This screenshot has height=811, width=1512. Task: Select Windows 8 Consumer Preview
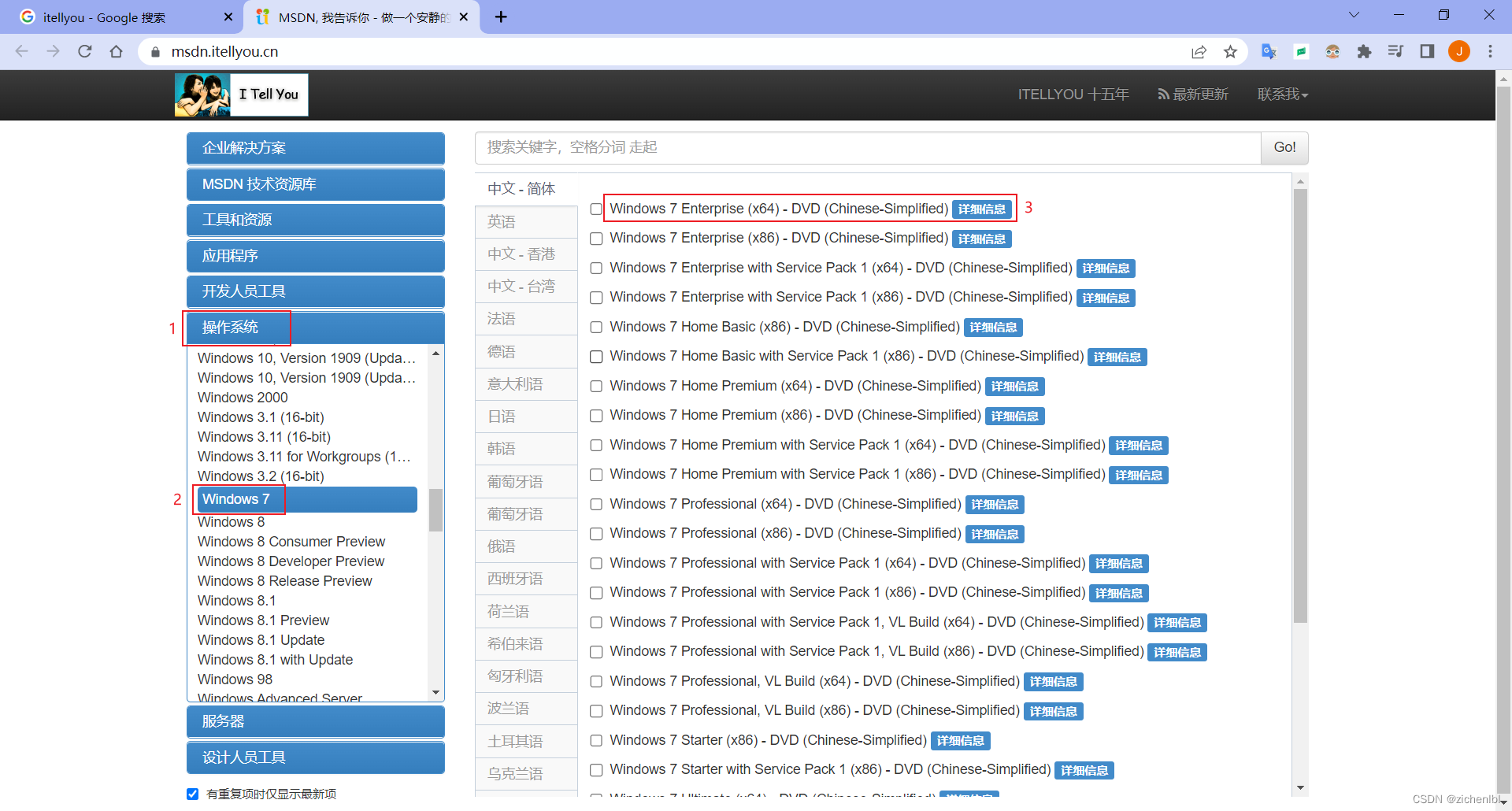[x=291, y=542]
